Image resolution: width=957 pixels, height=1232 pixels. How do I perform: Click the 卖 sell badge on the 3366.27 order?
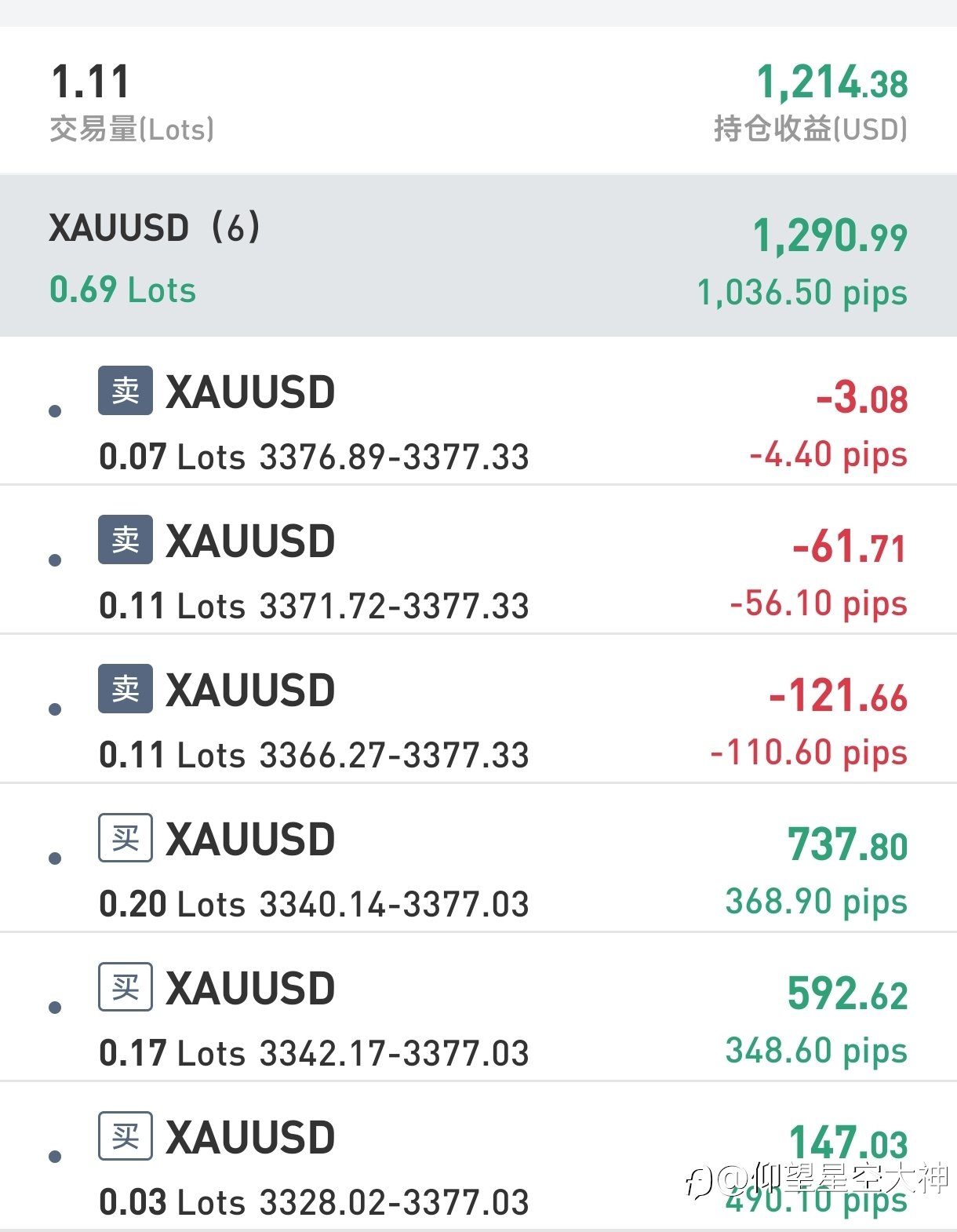click(x=126, y=688)
